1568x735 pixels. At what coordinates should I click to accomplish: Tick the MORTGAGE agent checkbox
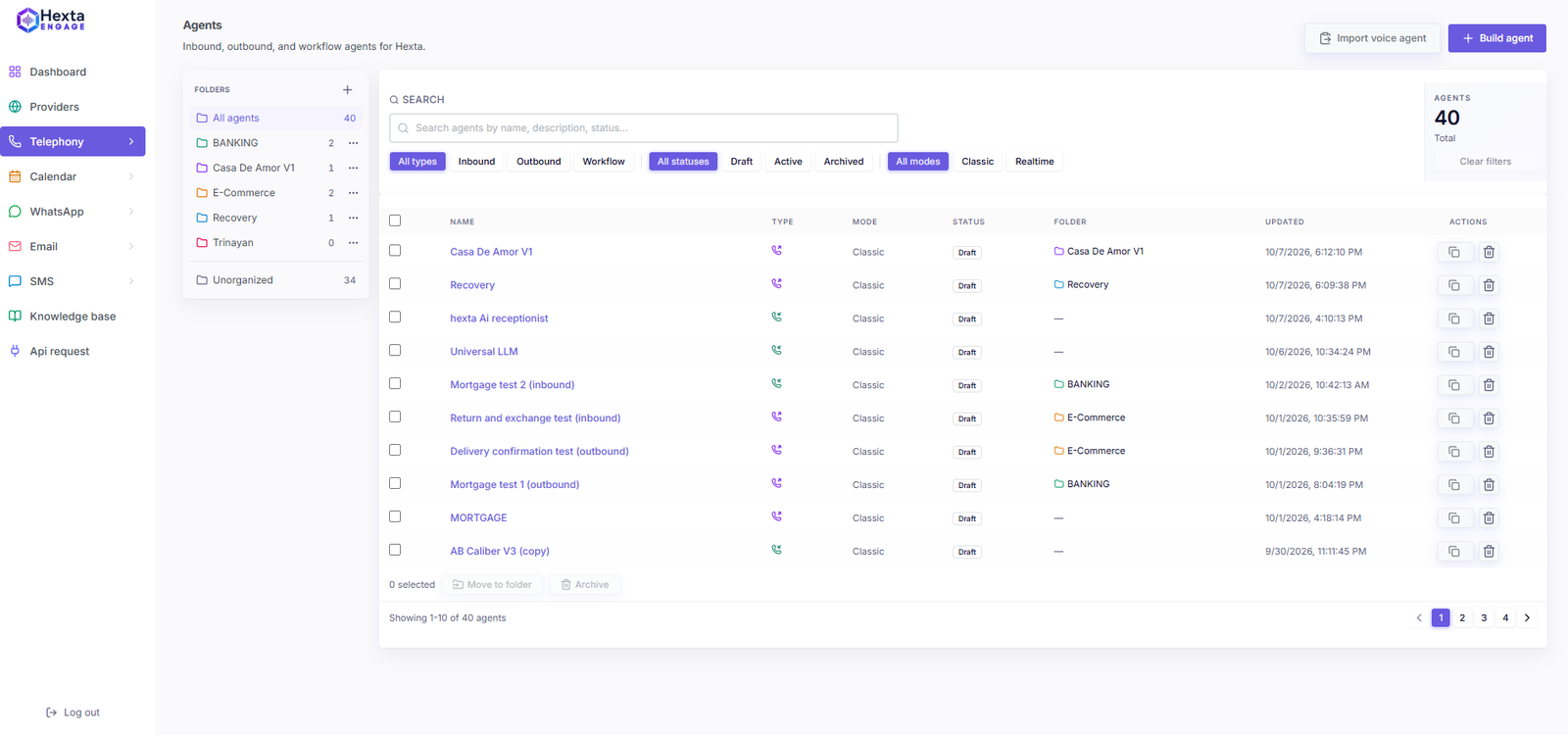coord(395,517)
